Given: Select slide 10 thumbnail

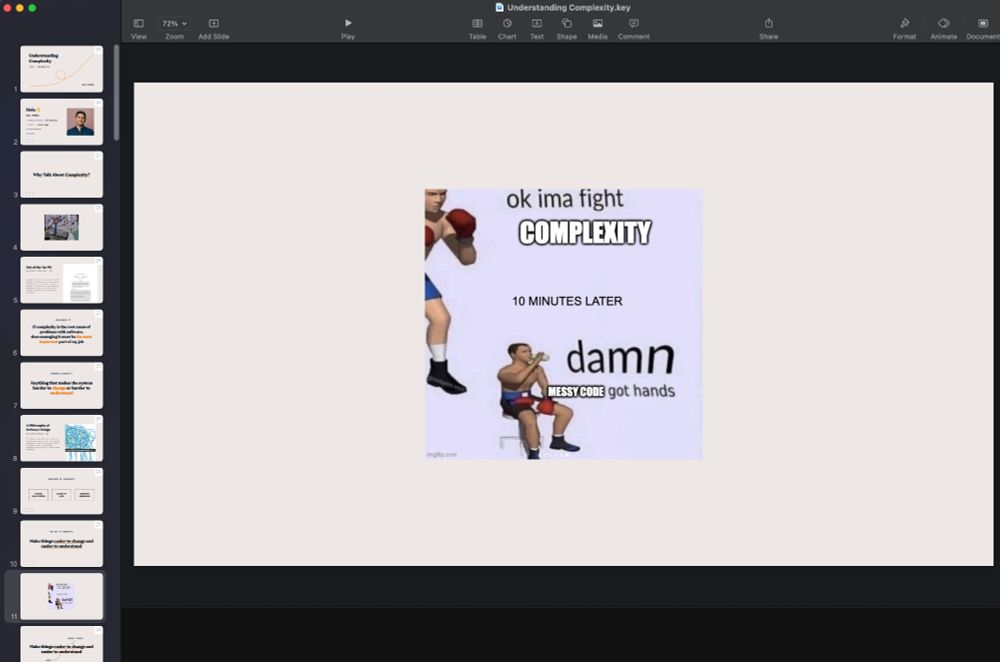Looking at the screenshot, I should (61, 544).
